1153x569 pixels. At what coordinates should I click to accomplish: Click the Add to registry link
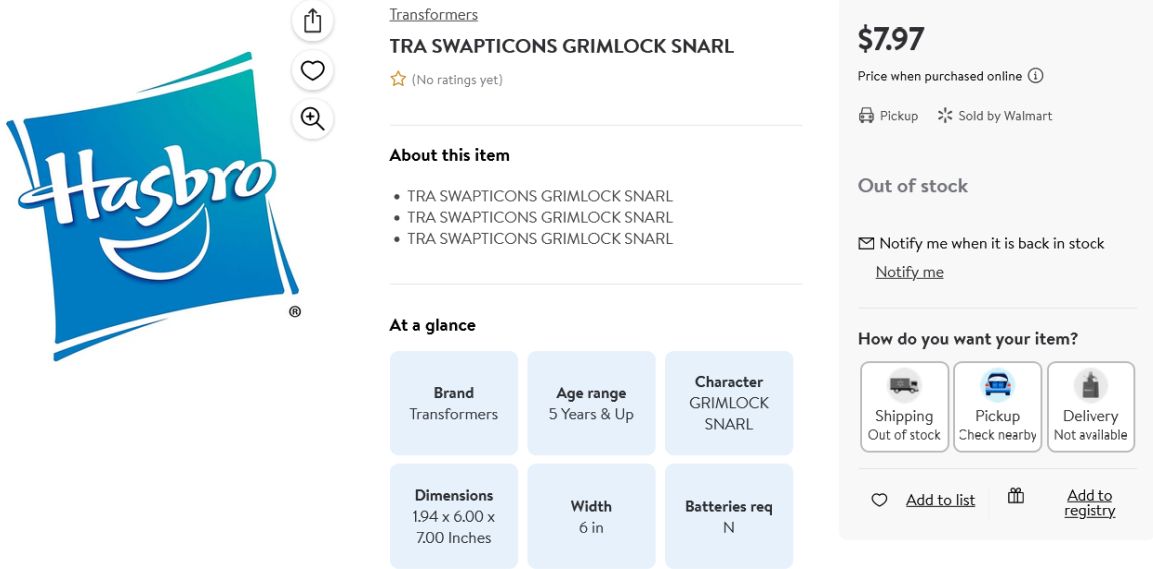[x=1089, y=503]
